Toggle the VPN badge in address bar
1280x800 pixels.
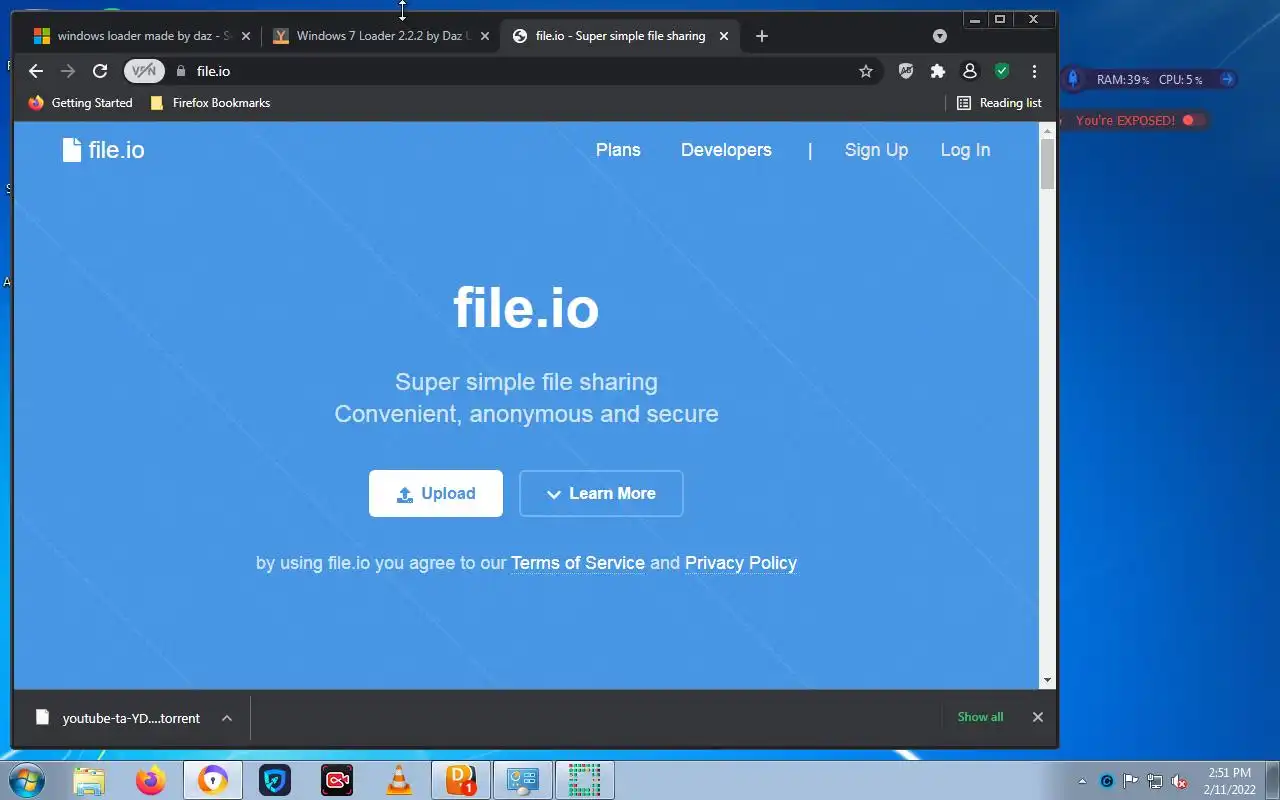pyautogui.click(x=144, y=71)
